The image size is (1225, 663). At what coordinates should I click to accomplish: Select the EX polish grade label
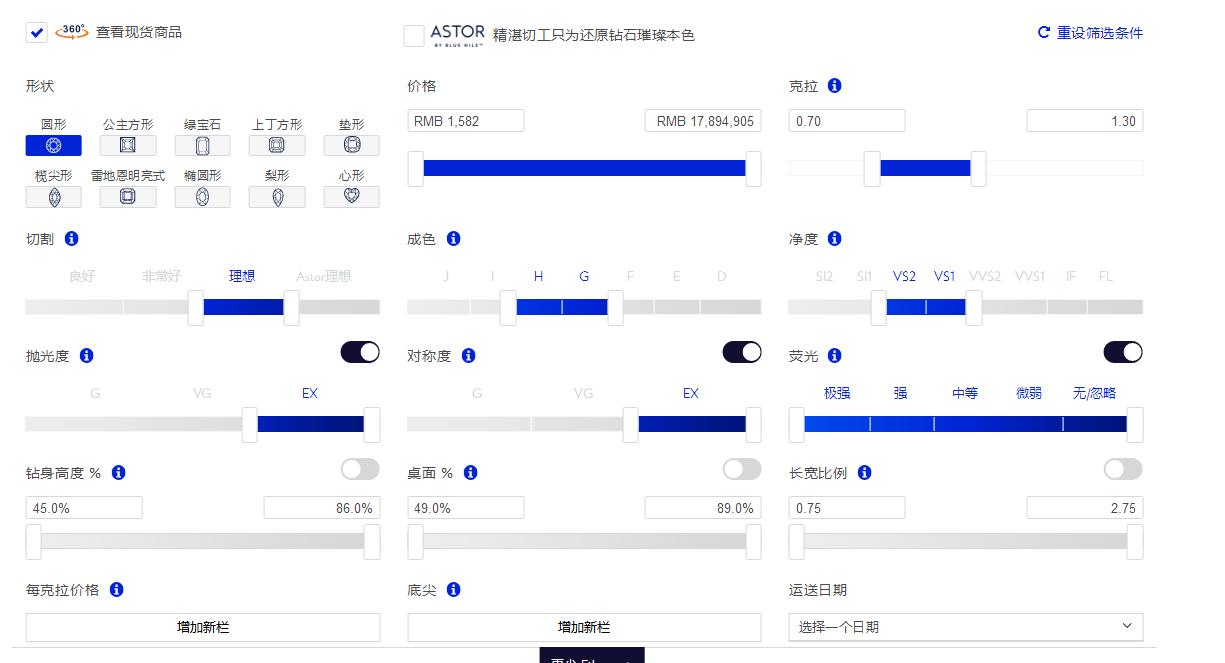(309, 393)
